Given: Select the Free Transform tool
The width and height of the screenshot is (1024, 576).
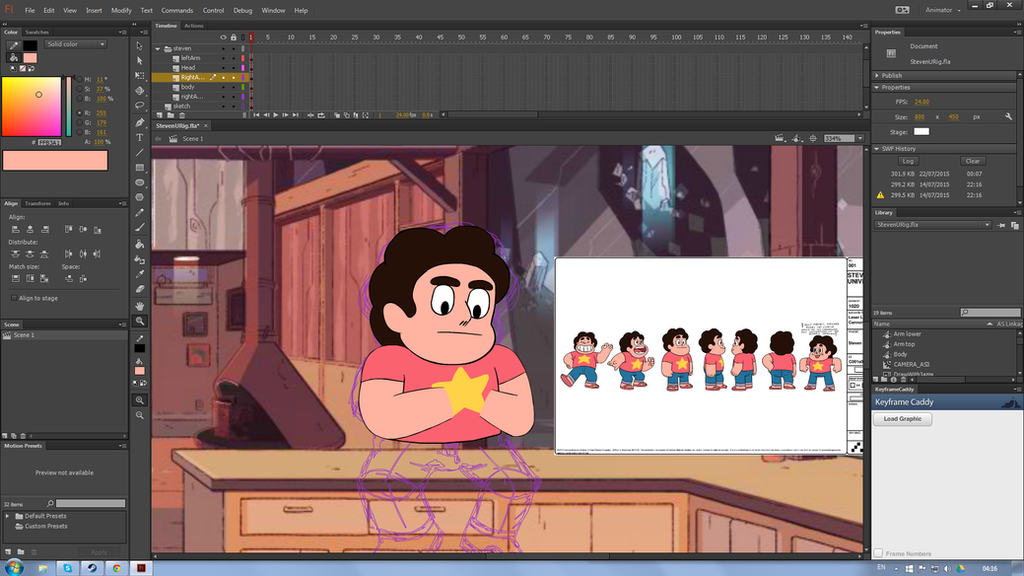Looking at the screenshot, I should 139,76.
